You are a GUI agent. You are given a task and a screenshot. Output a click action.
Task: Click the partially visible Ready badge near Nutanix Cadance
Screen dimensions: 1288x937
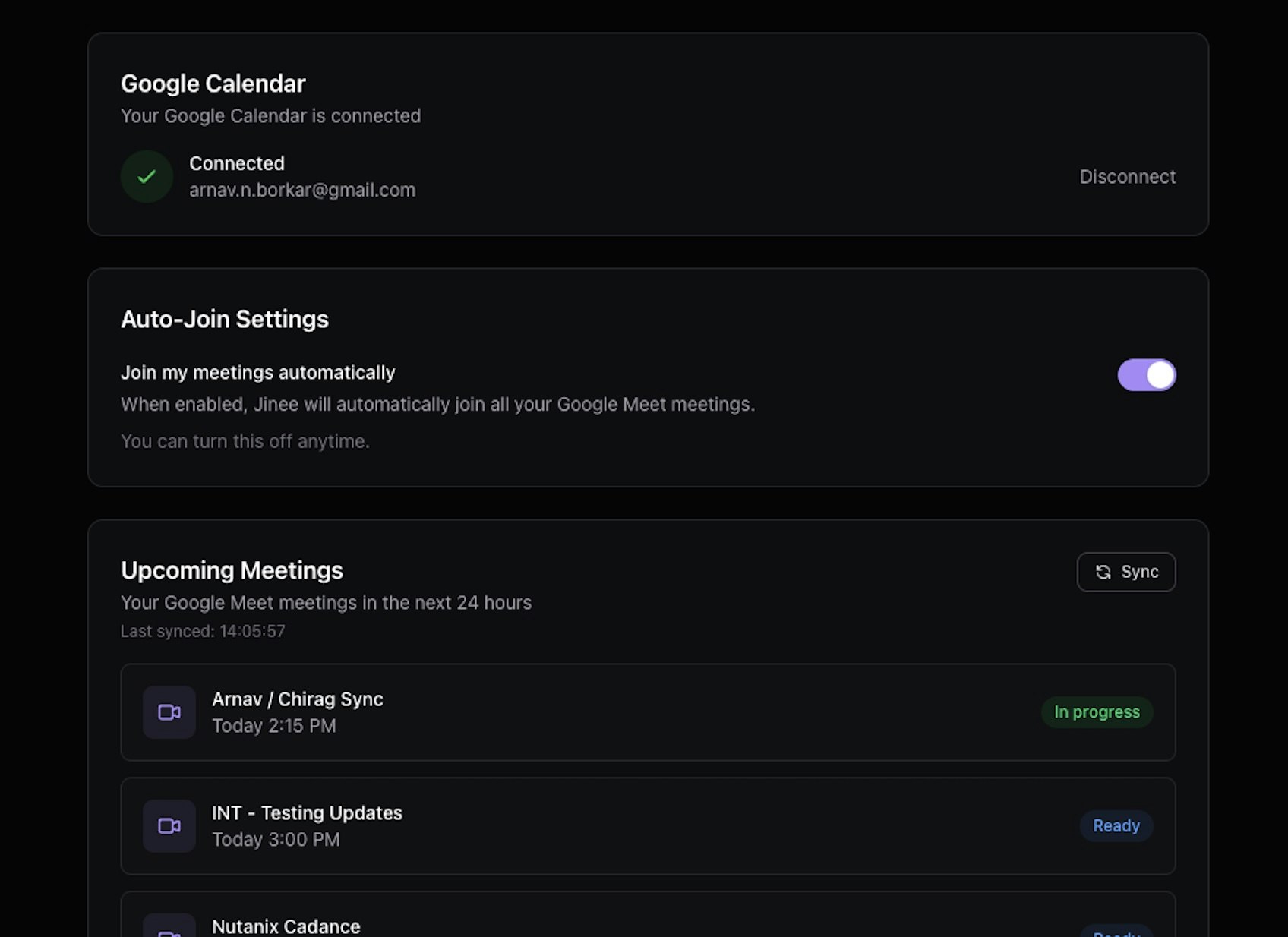1116,932
